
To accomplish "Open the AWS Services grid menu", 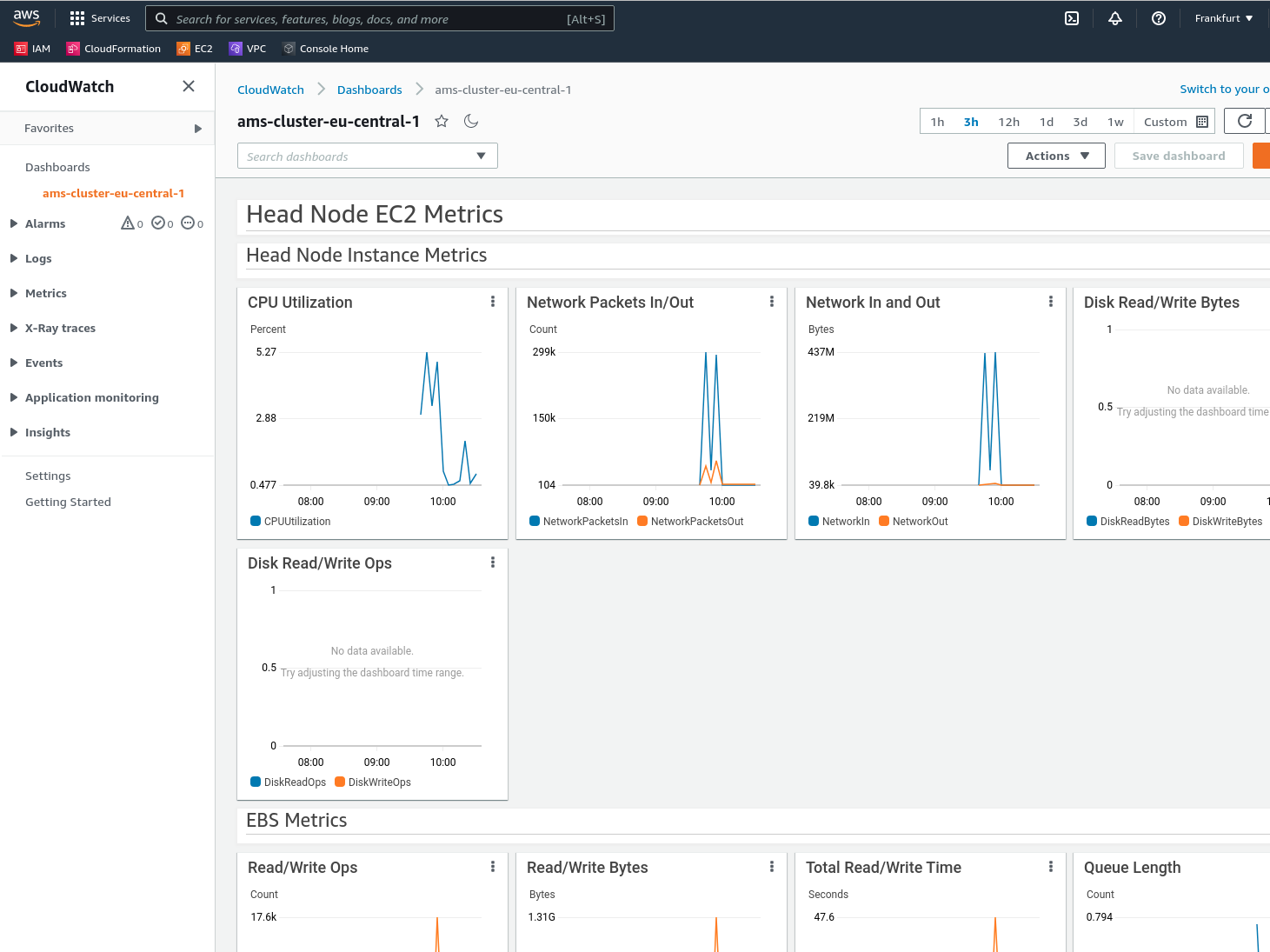I will click(77, 18).
